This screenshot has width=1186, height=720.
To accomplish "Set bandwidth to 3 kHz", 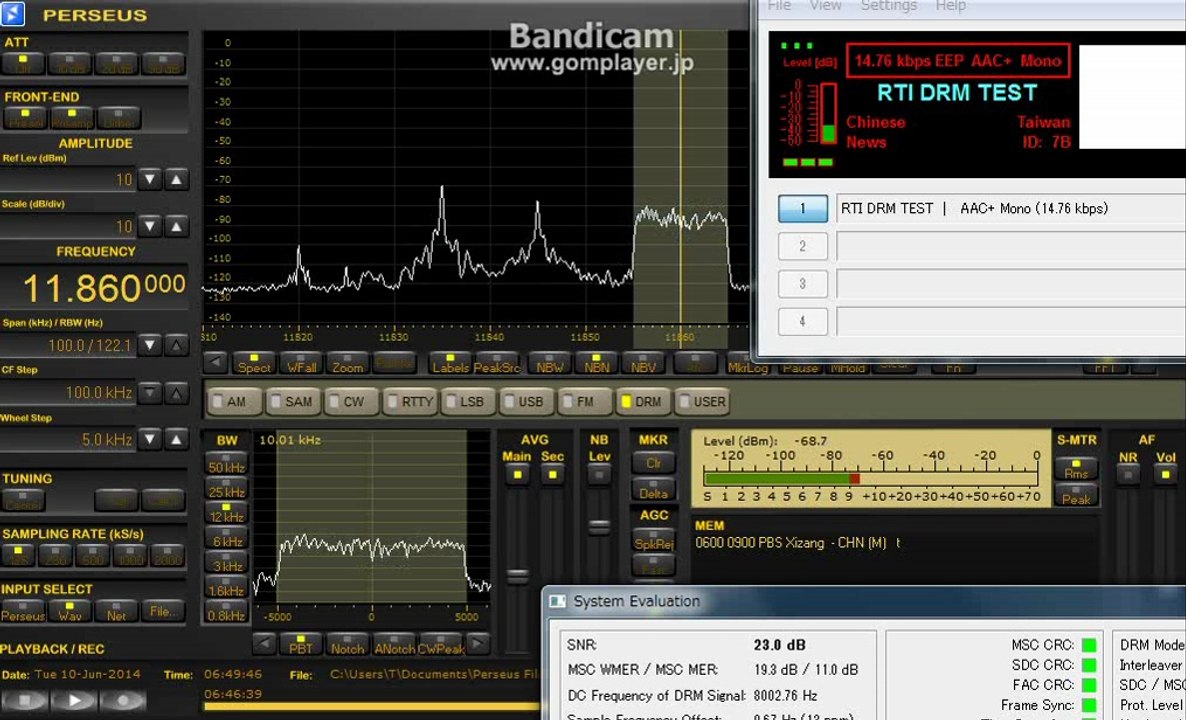I will pyautogui.click(x=226, y=563).
